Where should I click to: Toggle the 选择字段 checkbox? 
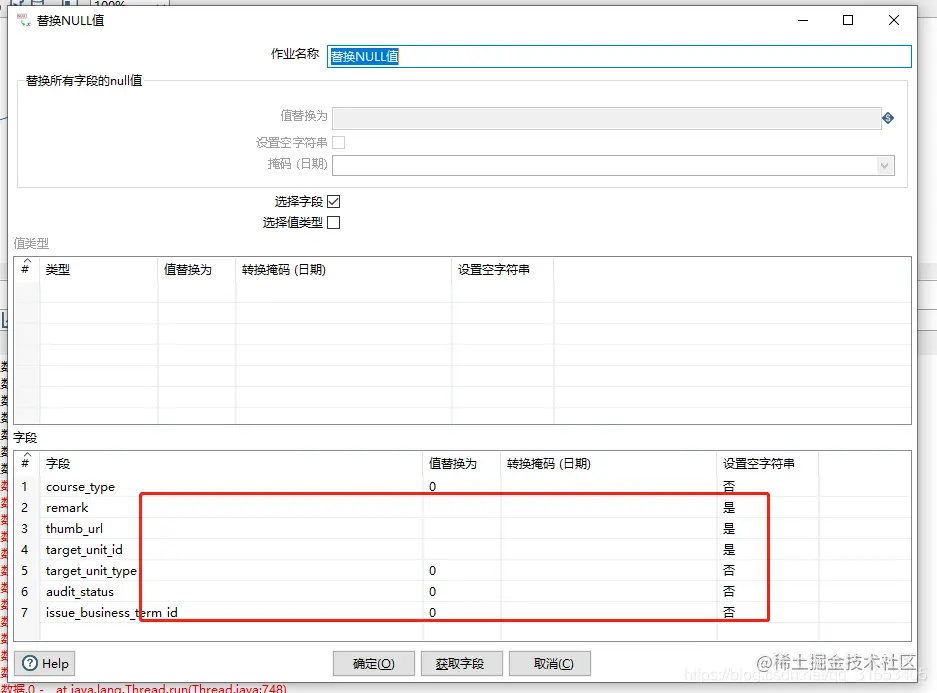(x=334, y=201)
